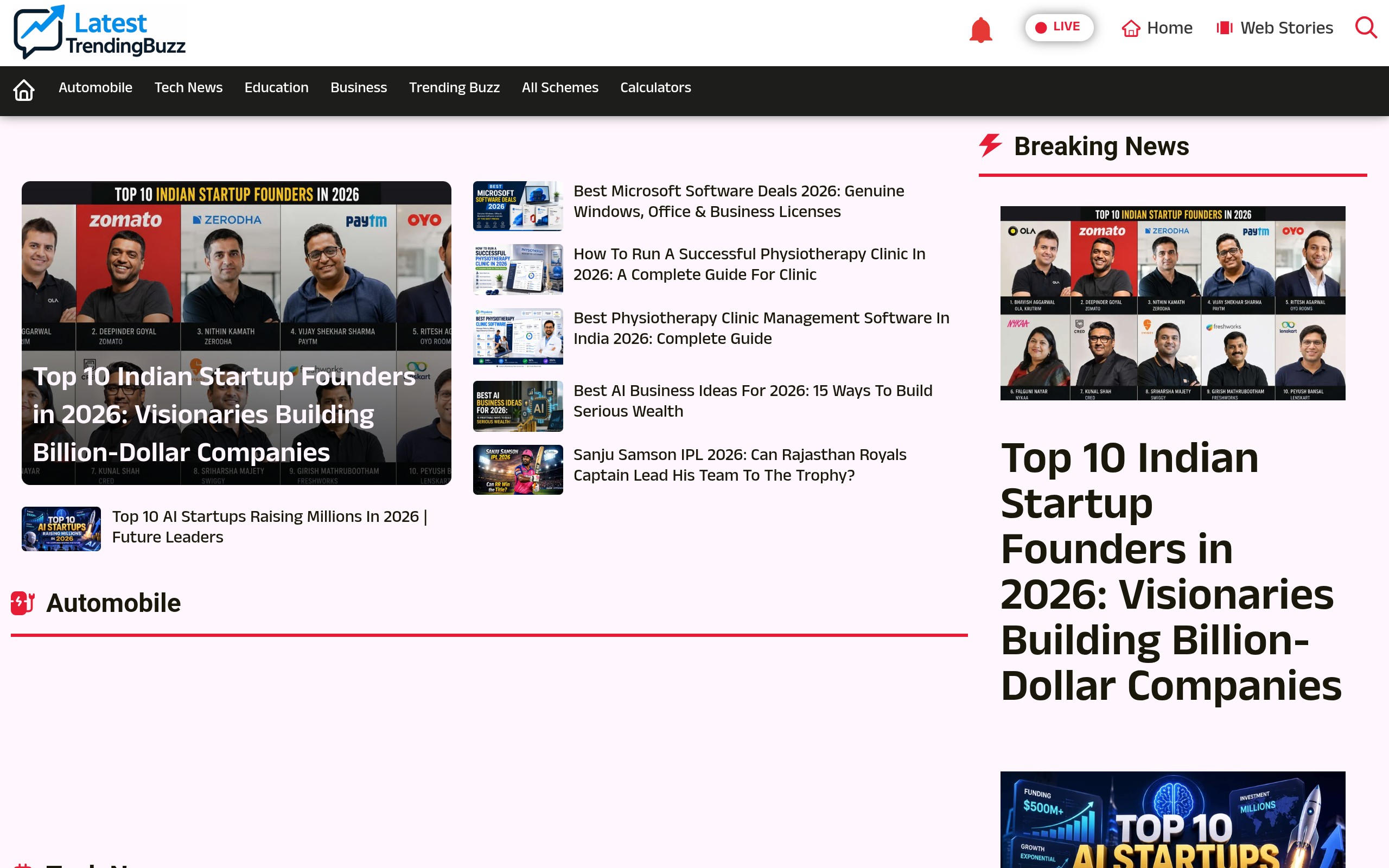
Task: Open notifications via the red bell icon
Action: pyautogui.click(x=980, y=29)
